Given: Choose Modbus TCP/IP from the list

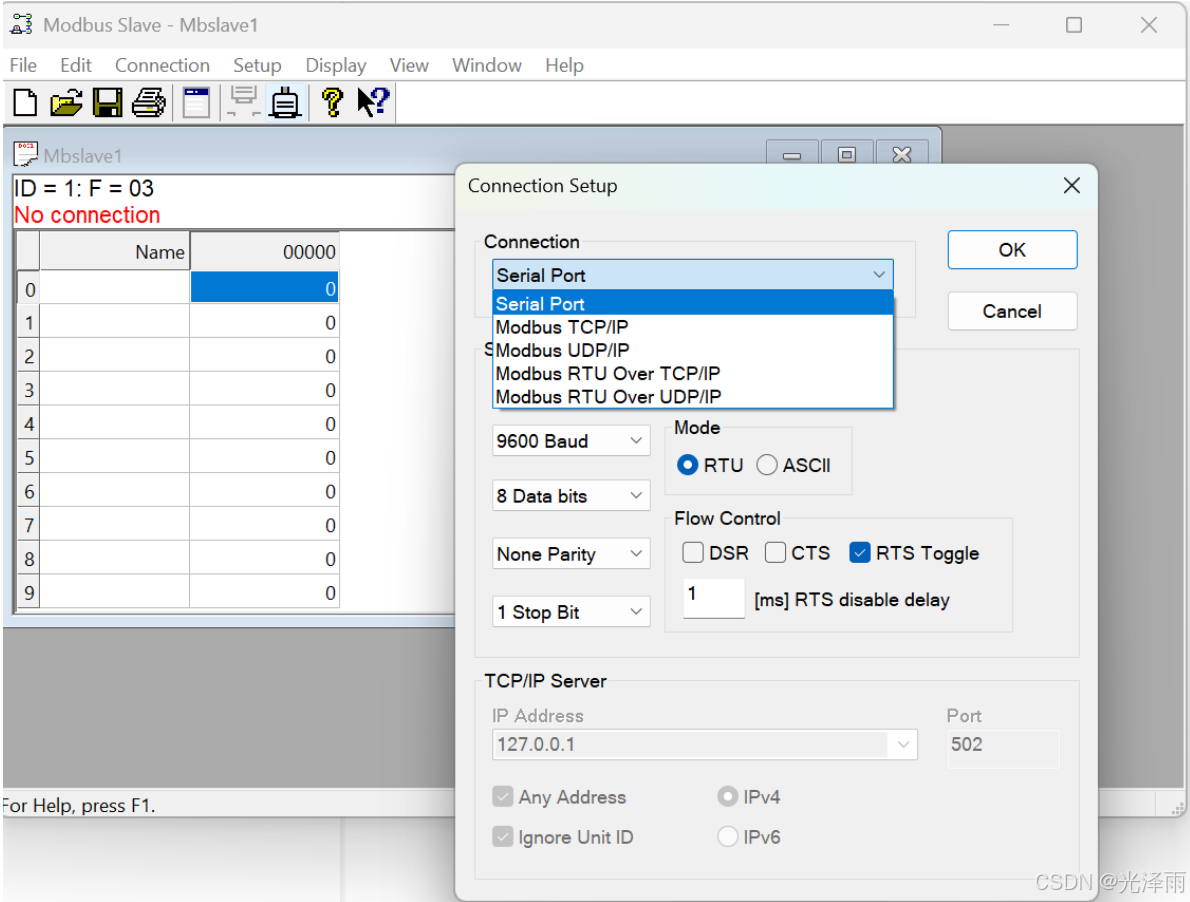Looking at the screenshot, I should click(x=692, y=327).
